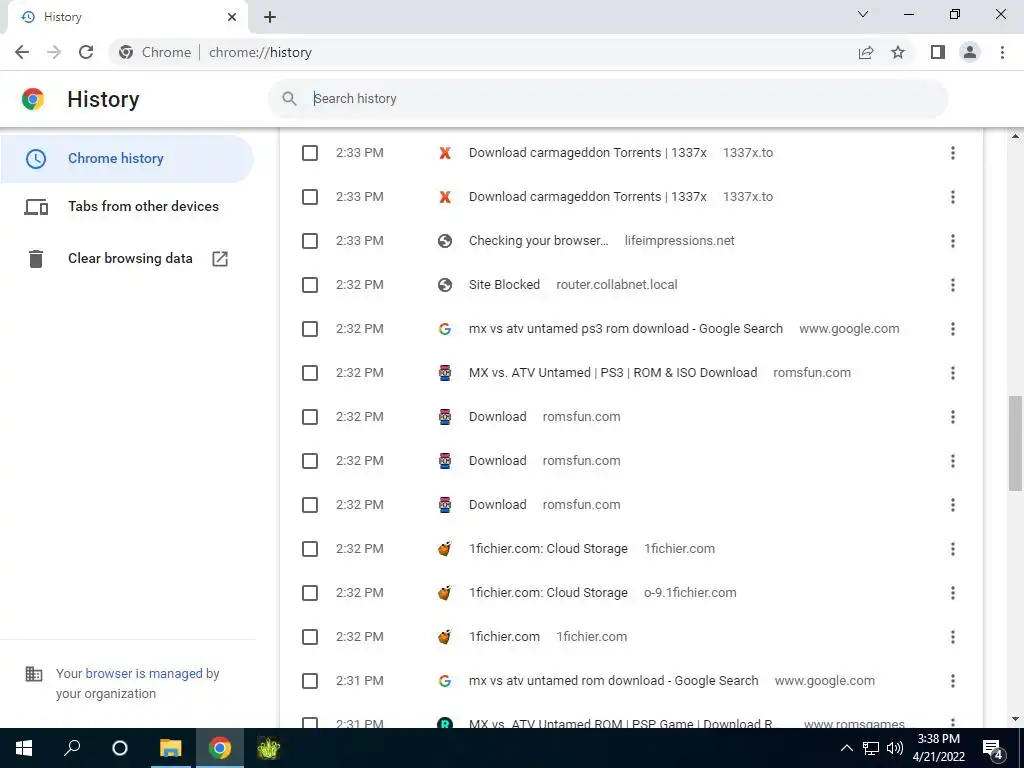Open the Windows Start menu
Image resolution: width=1024 pixels, height=768 pixels.
click(x=24, y=748)
